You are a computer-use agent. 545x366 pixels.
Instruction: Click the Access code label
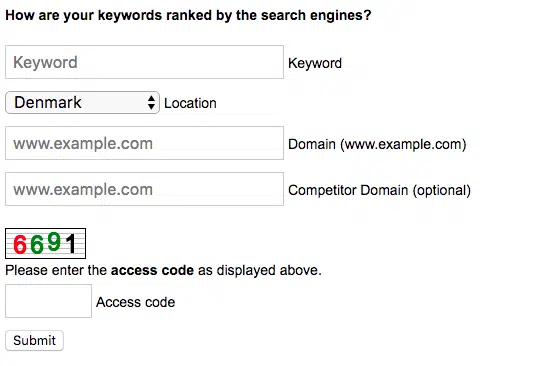point(136,302)
